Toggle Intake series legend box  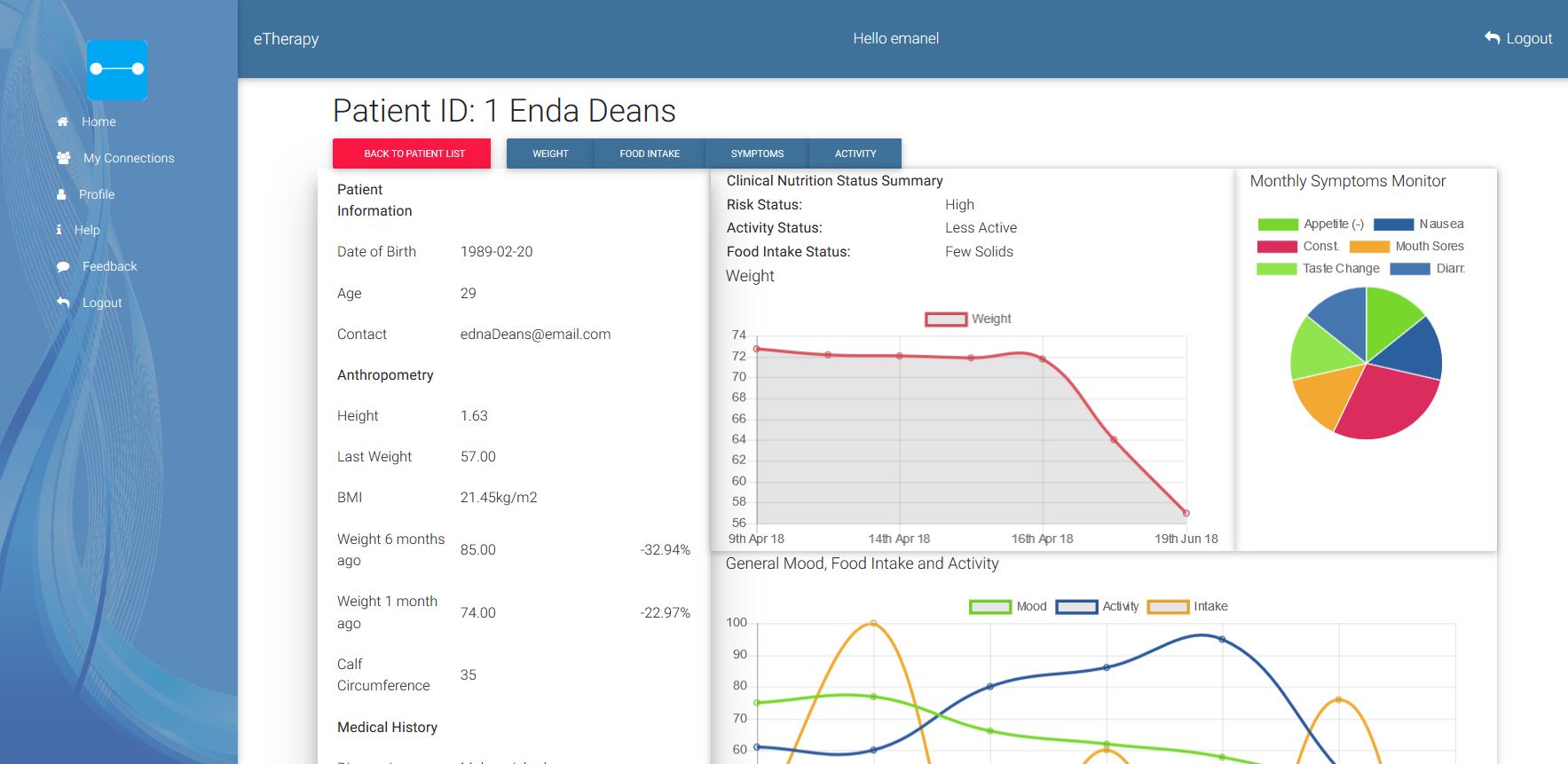coord(1168,607)
